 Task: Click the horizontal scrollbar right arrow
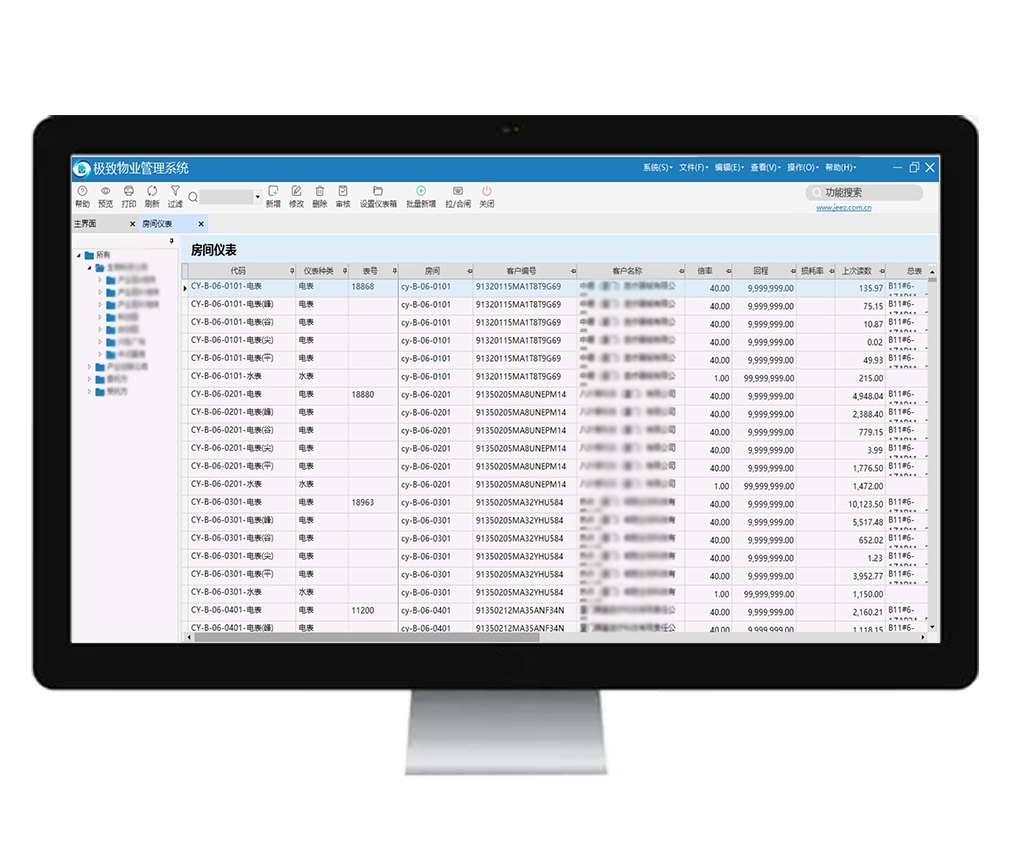[923, 637]
